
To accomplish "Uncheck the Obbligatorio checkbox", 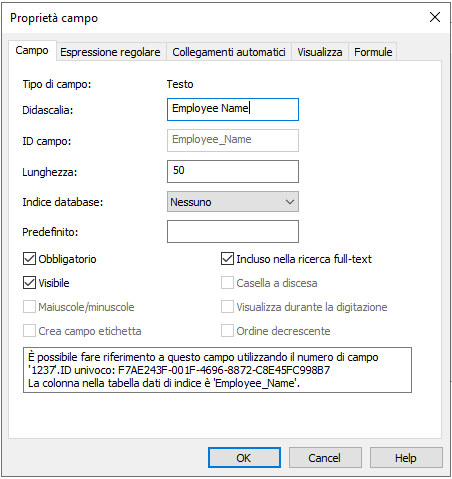I will coord(29,259).
